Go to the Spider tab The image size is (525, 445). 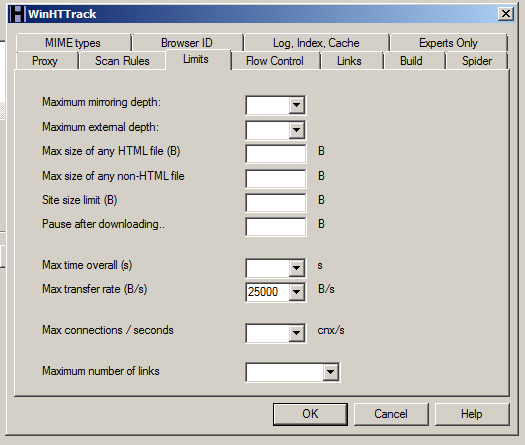[x=477, y=61]
